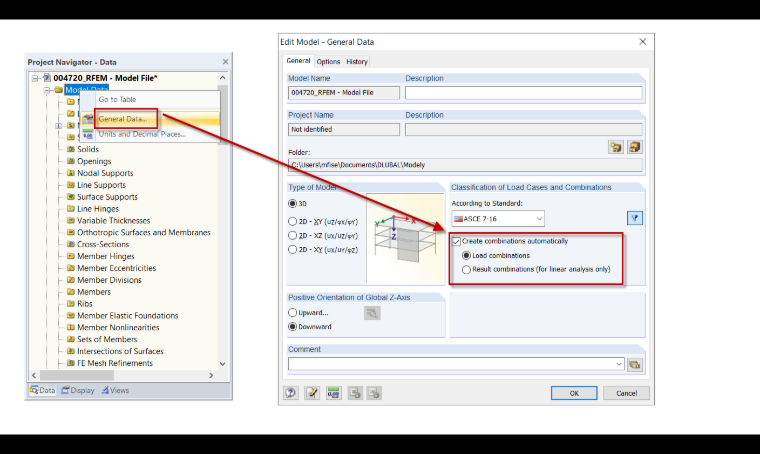Set Z-axis orientation to Downward

coord(292,327)
